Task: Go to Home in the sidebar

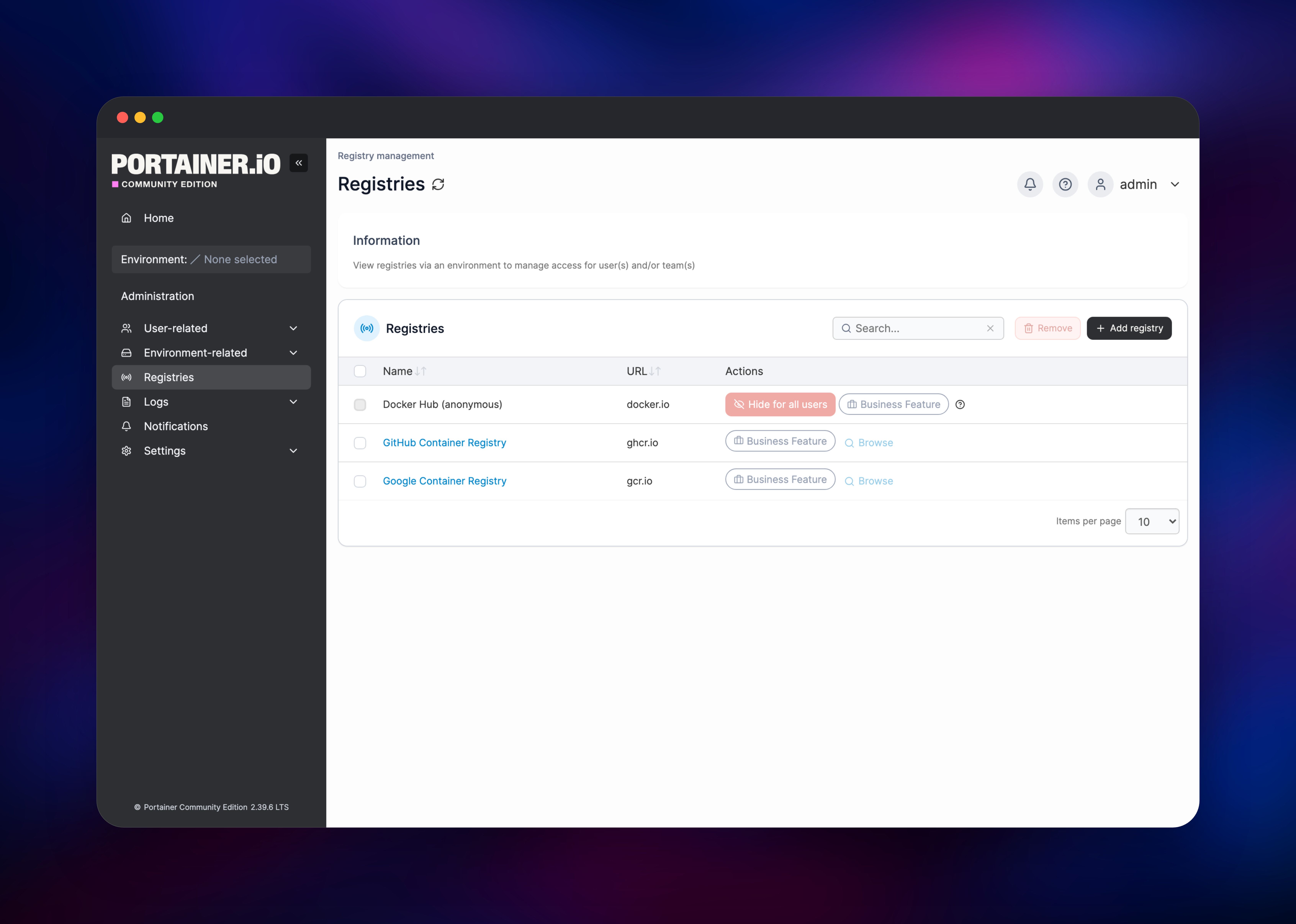Action: pos(211,218)
